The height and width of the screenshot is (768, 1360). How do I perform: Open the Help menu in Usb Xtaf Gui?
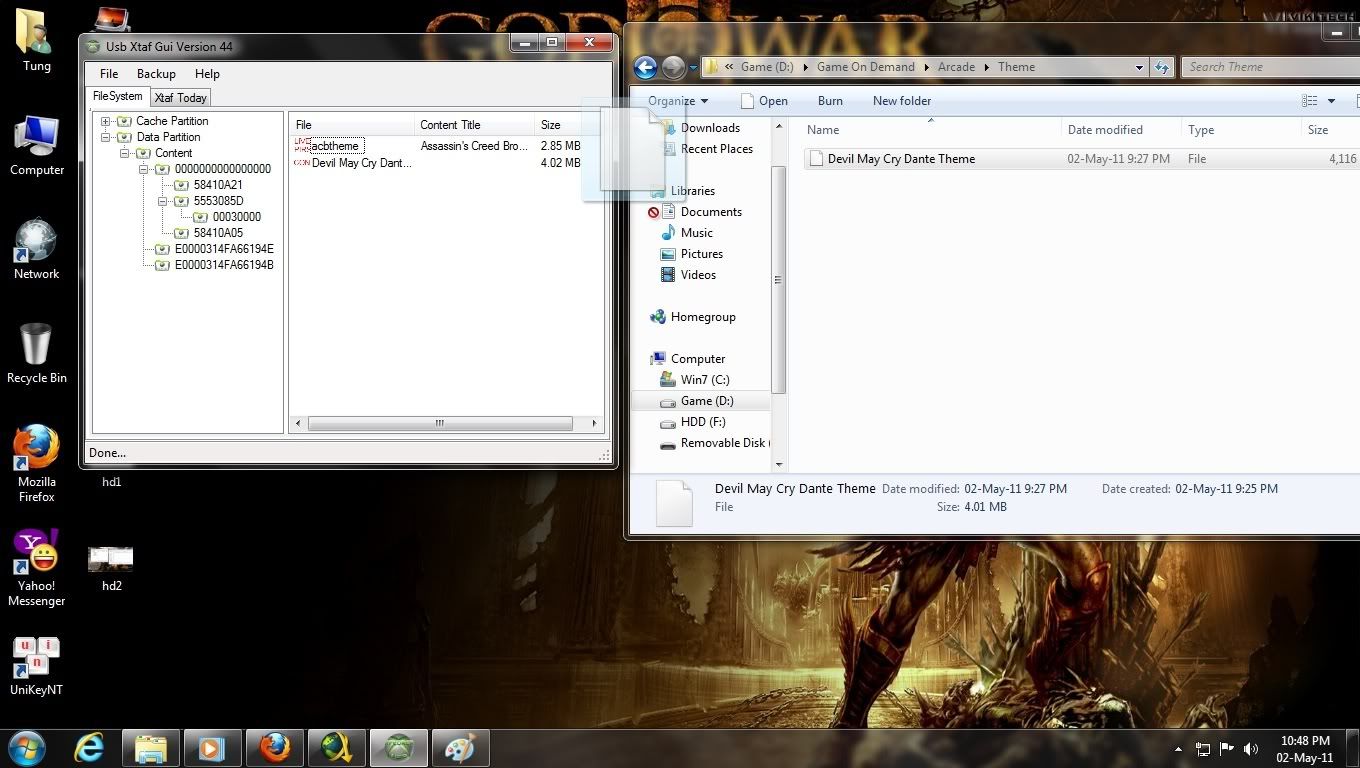(x=207, y=74)
